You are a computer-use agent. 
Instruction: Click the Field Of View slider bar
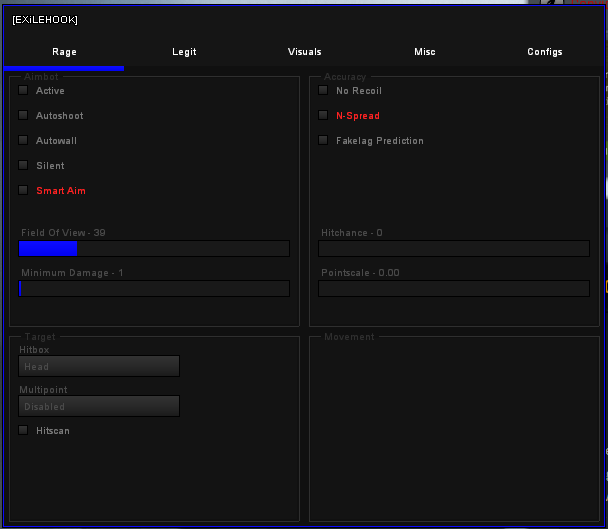(x=154, y=249)
